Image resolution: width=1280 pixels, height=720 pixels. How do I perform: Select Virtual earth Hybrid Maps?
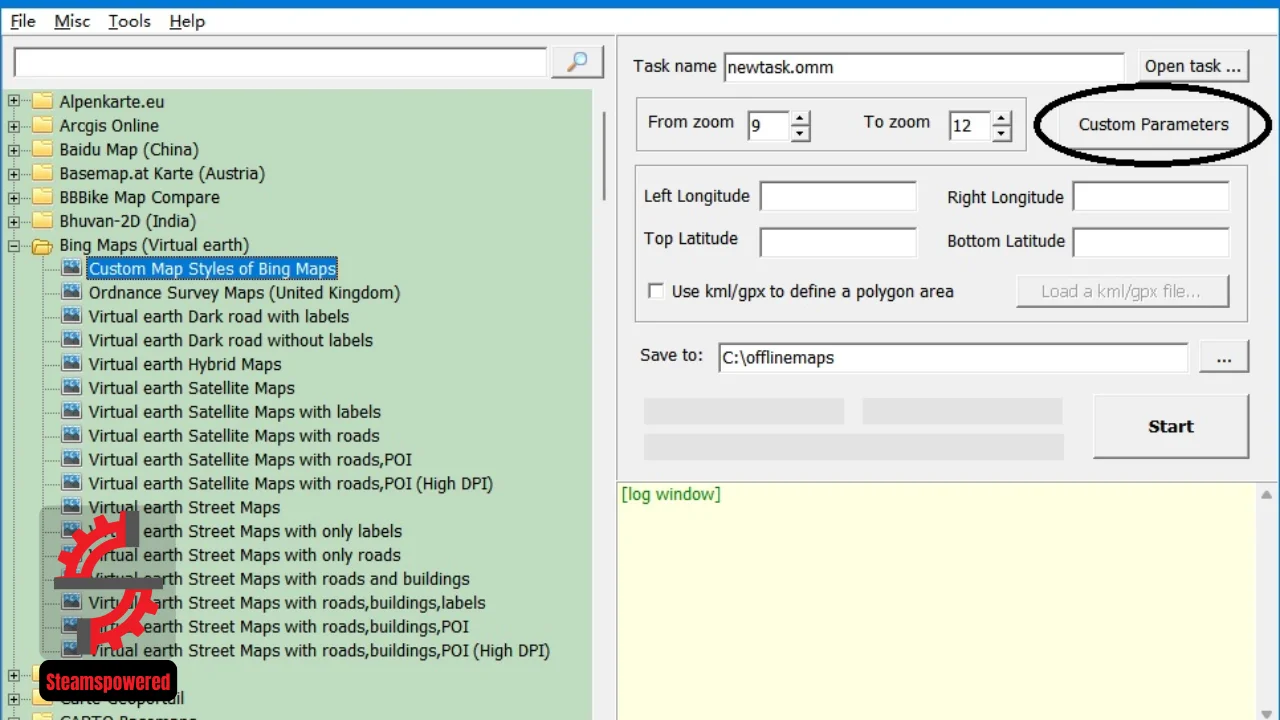pos(185,364)
